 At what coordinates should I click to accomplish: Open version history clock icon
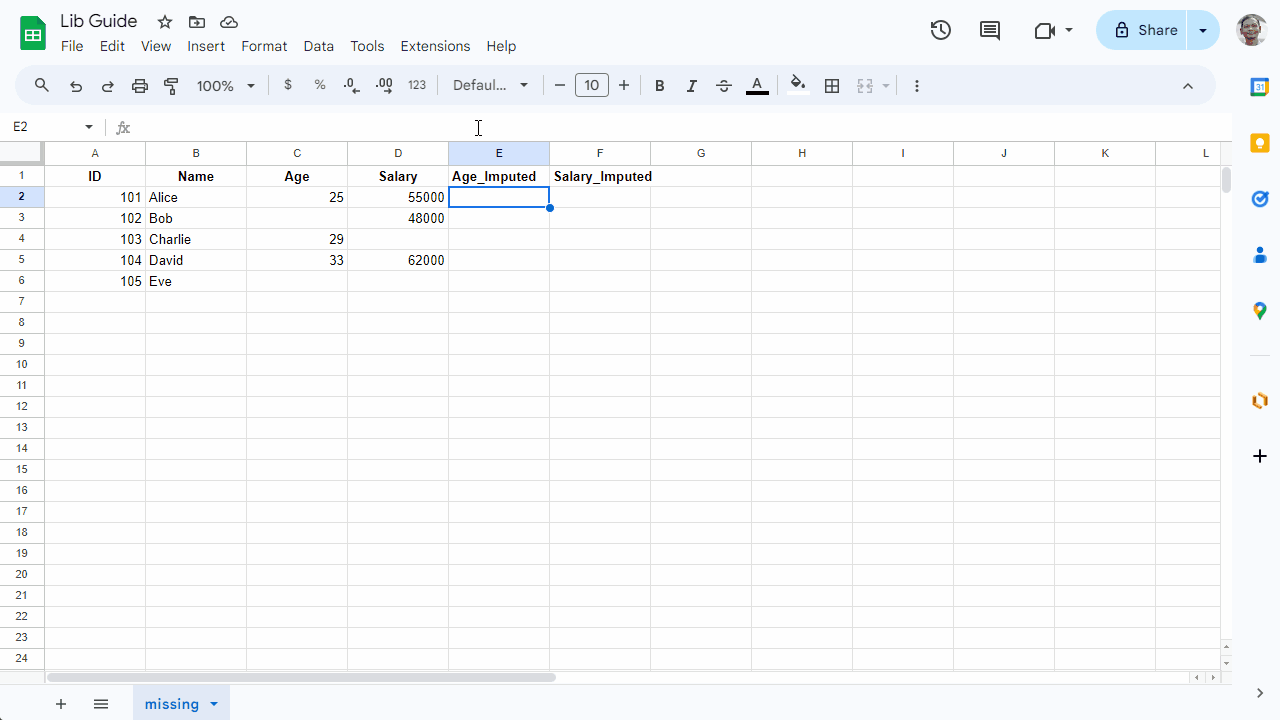coord(940,30)
